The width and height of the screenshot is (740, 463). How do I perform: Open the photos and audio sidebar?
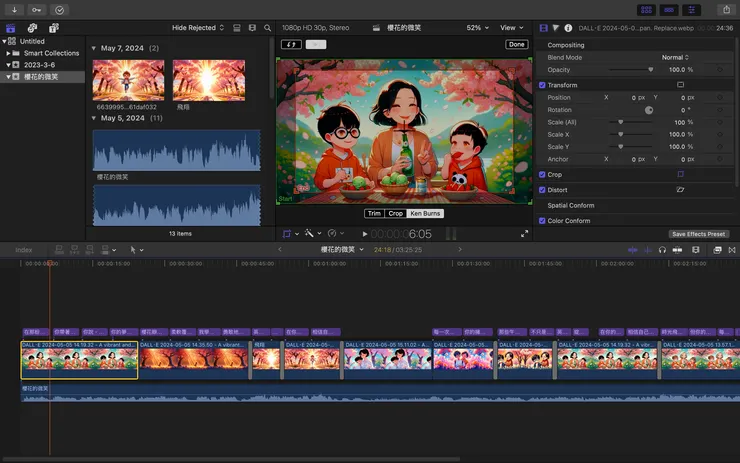click(33, 28)
